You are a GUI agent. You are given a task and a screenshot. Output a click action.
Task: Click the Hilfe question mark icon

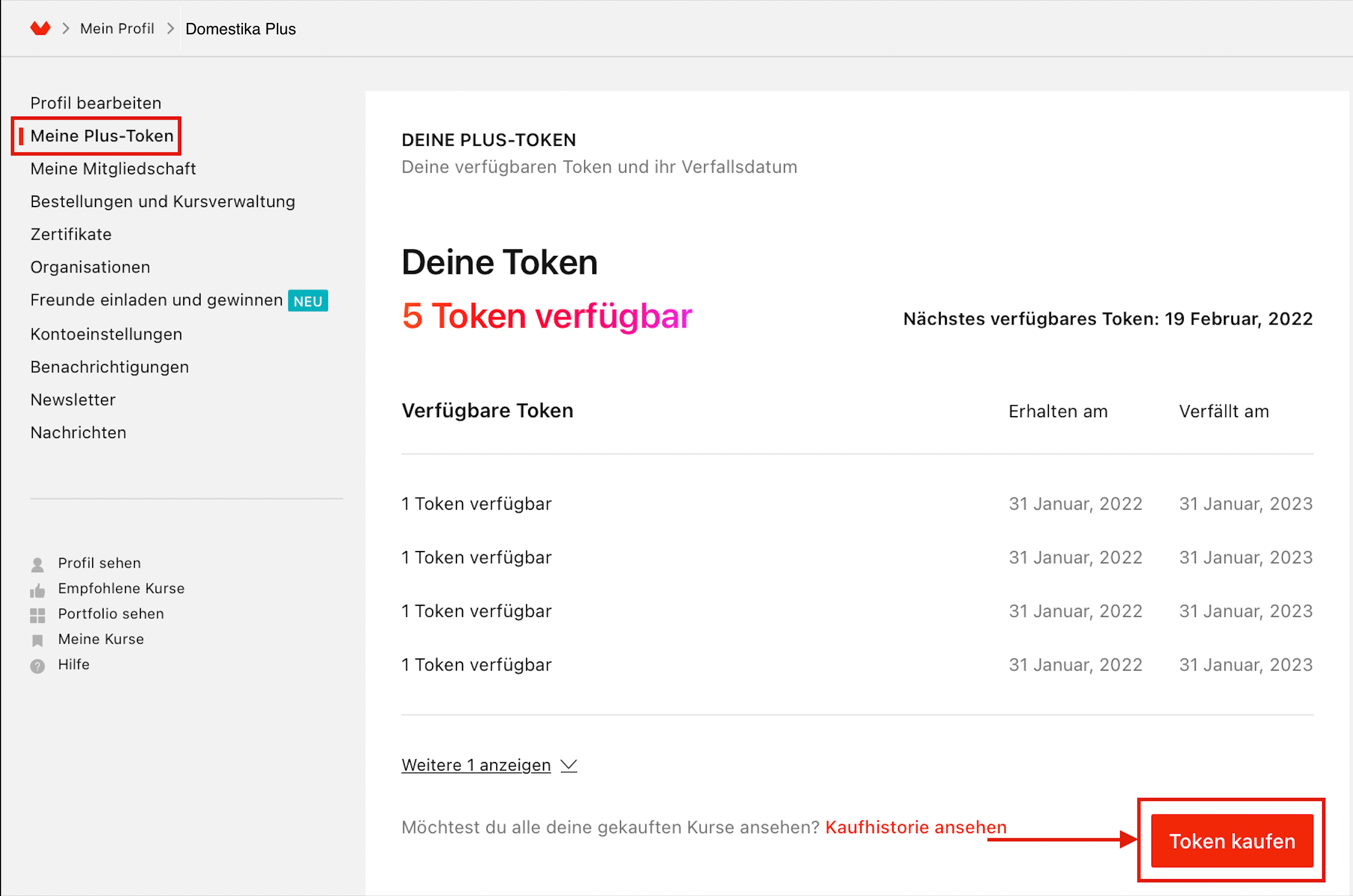click(x=38, y=667)
